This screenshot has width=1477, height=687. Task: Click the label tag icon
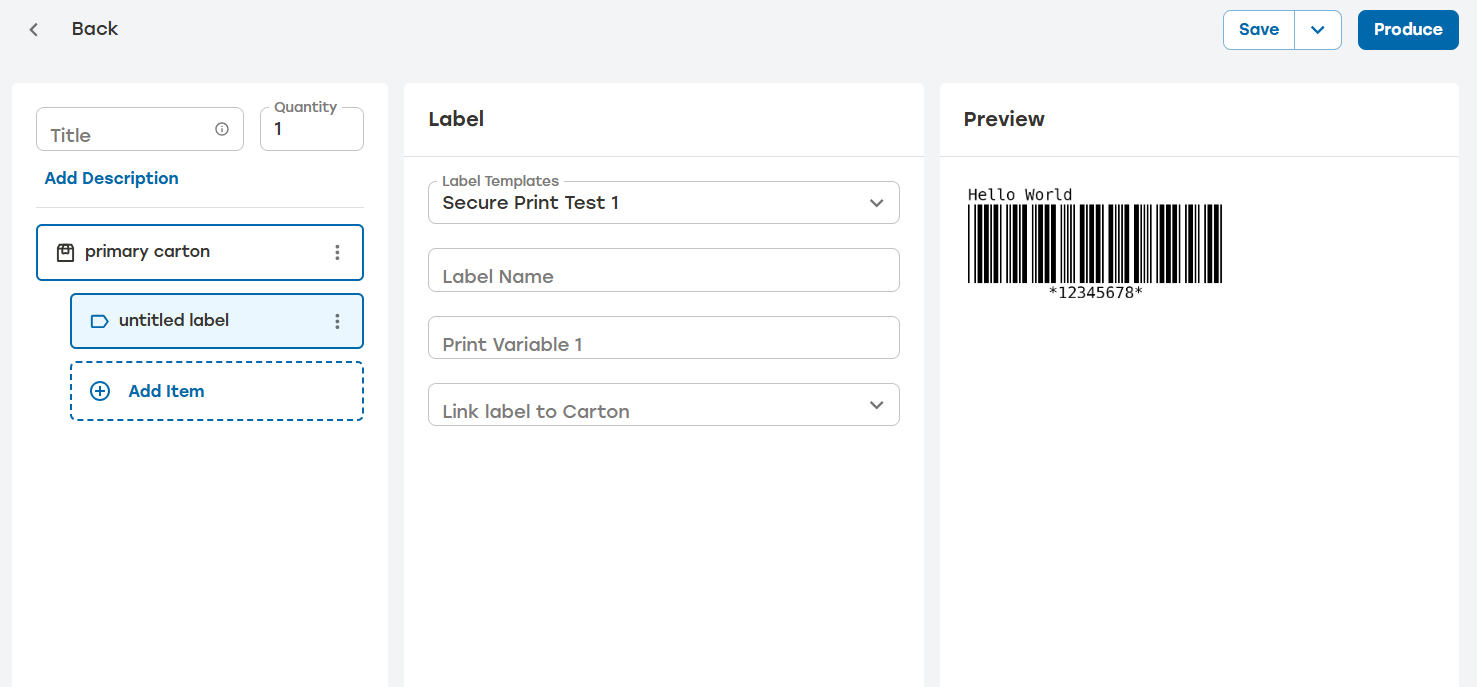pyautogui.click(x=100, y=321)
